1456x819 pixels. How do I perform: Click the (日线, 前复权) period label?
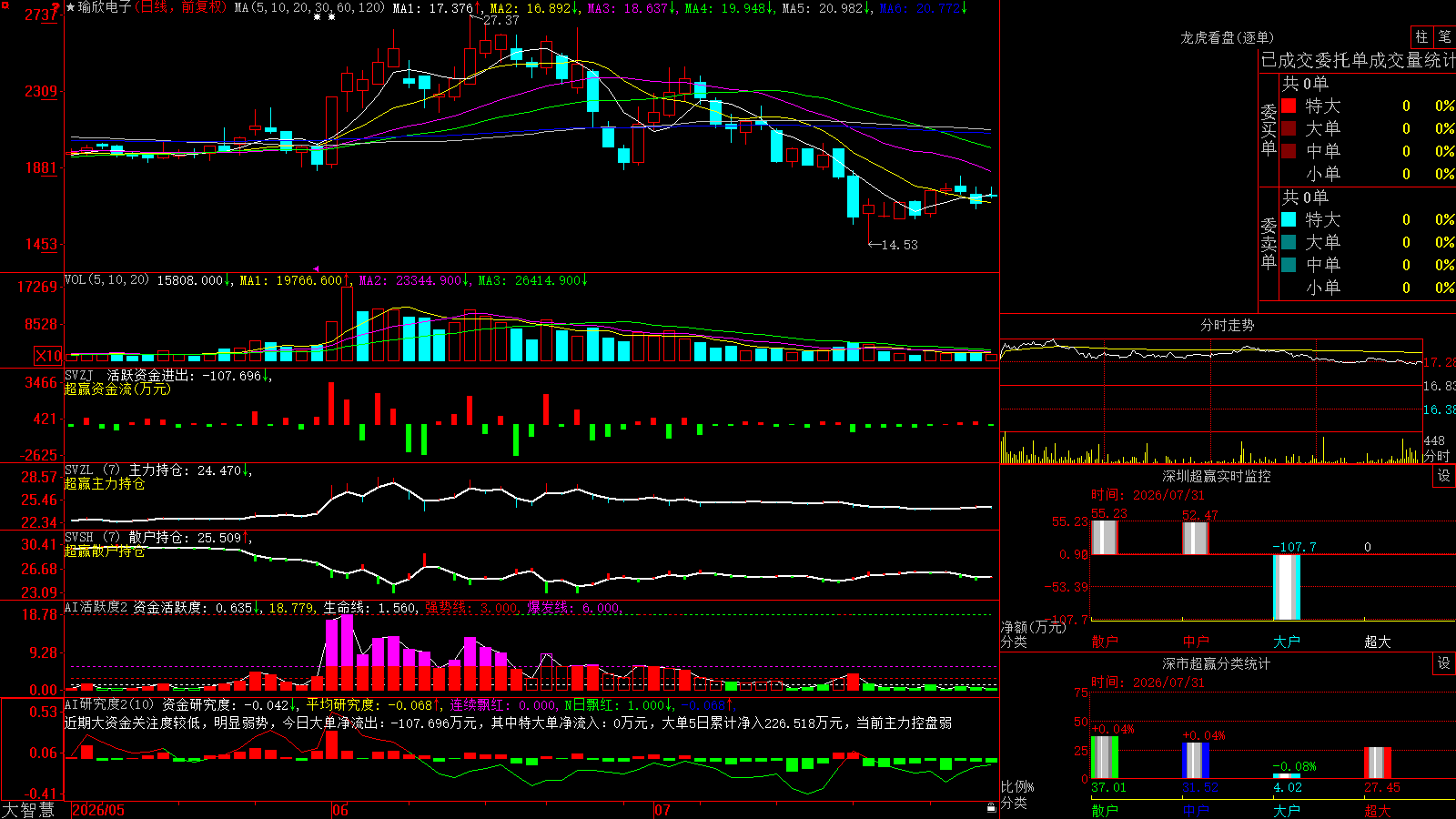182,7
